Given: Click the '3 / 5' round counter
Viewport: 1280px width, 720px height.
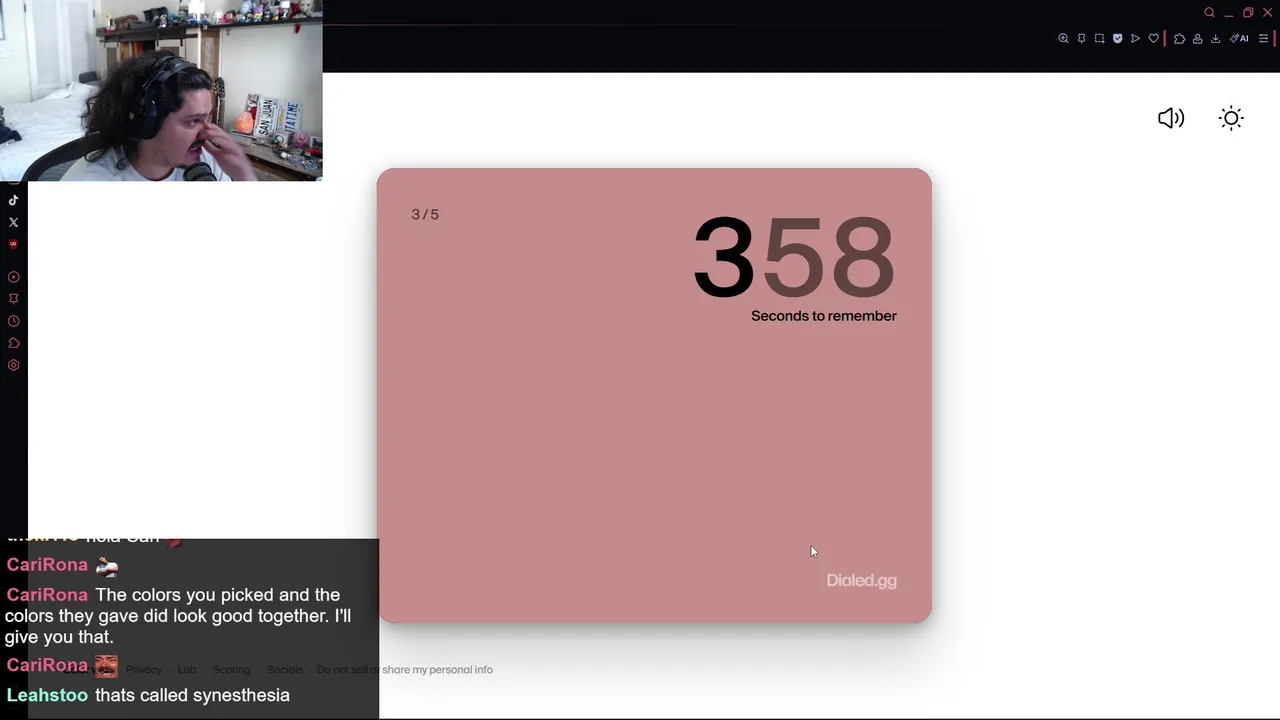Looking at the screenshot, I should click(425, 214).
